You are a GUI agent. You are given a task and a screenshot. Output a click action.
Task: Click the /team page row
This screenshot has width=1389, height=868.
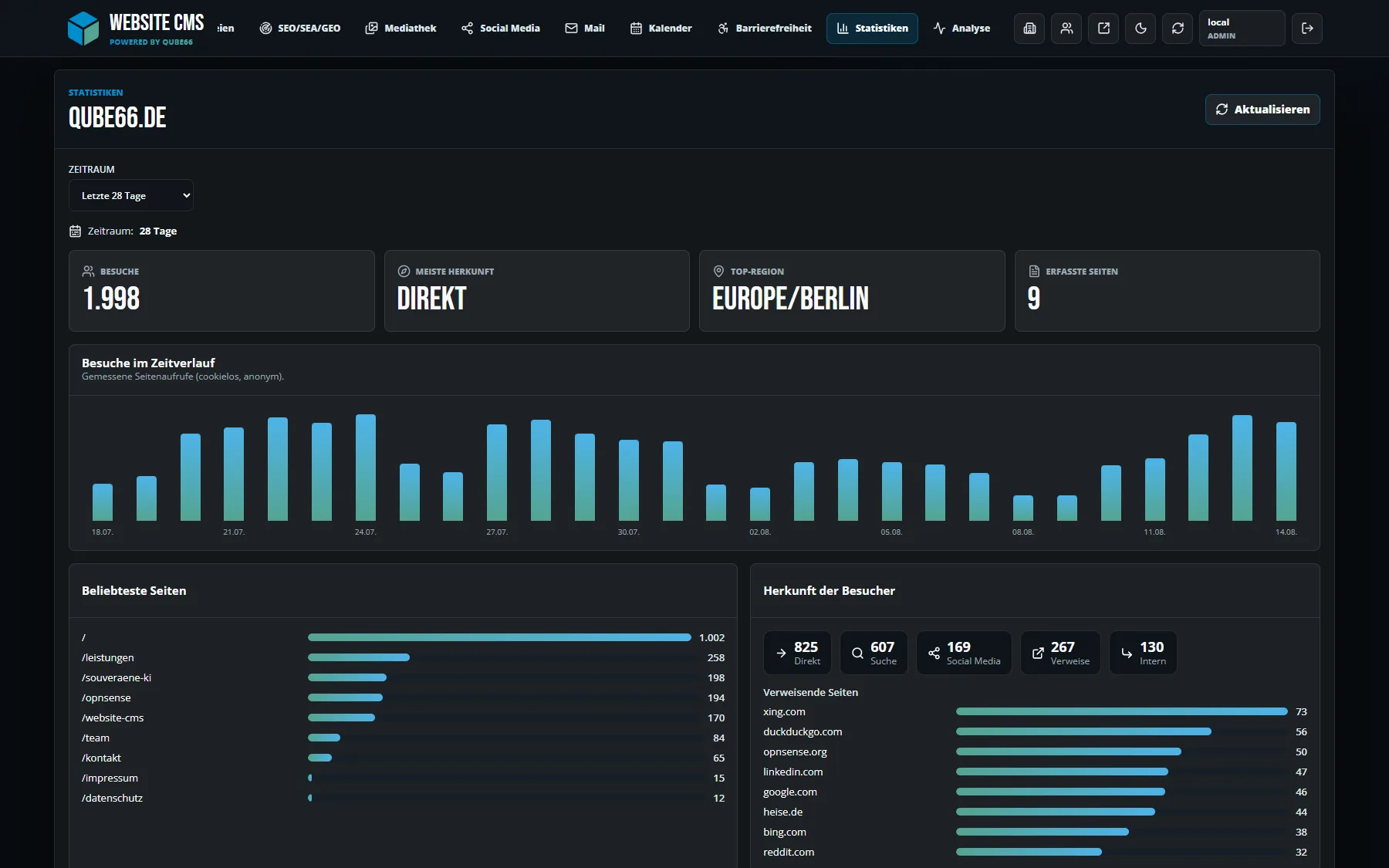point(403,738)
